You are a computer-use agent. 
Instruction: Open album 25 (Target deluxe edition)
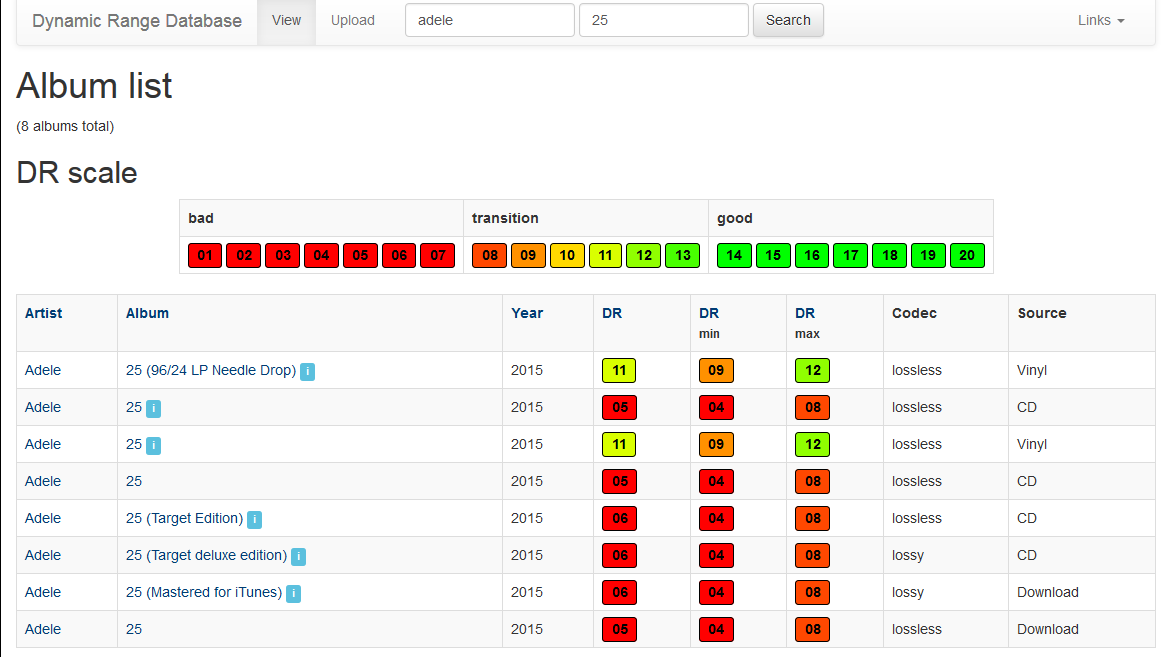[207, 556]
